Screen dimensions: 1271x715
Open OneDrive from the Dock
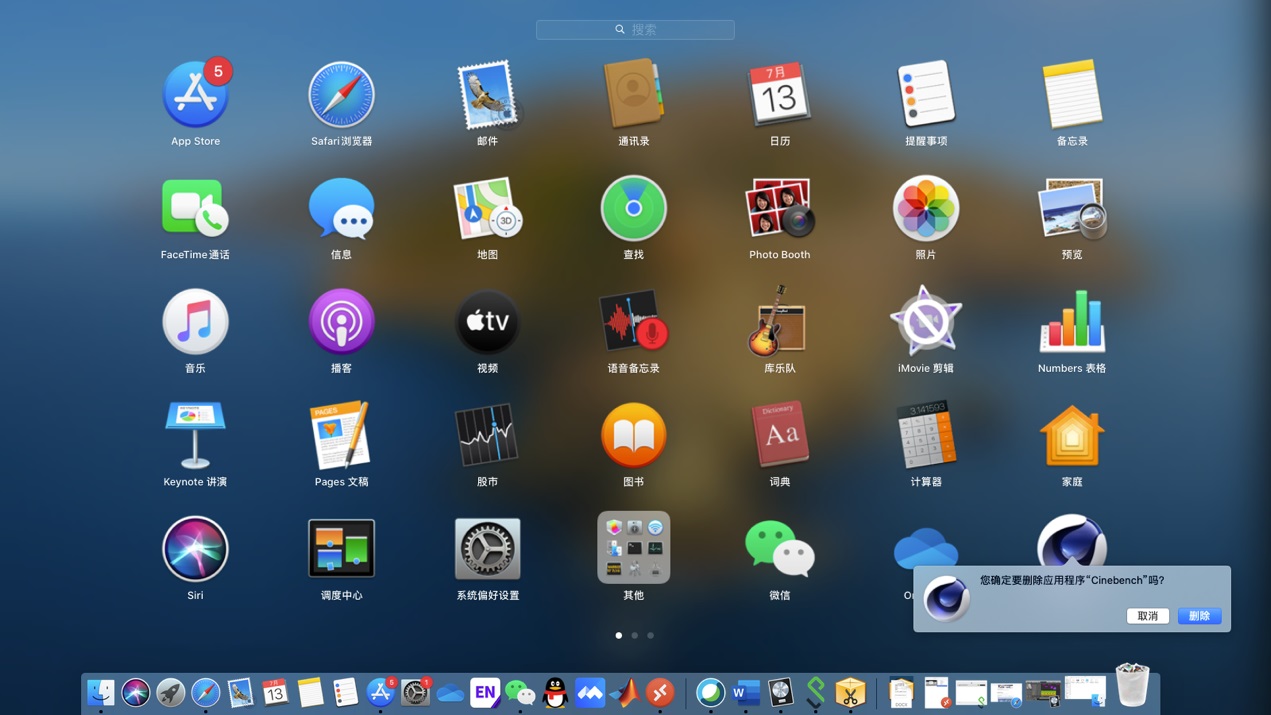click(x=450, y=692)
